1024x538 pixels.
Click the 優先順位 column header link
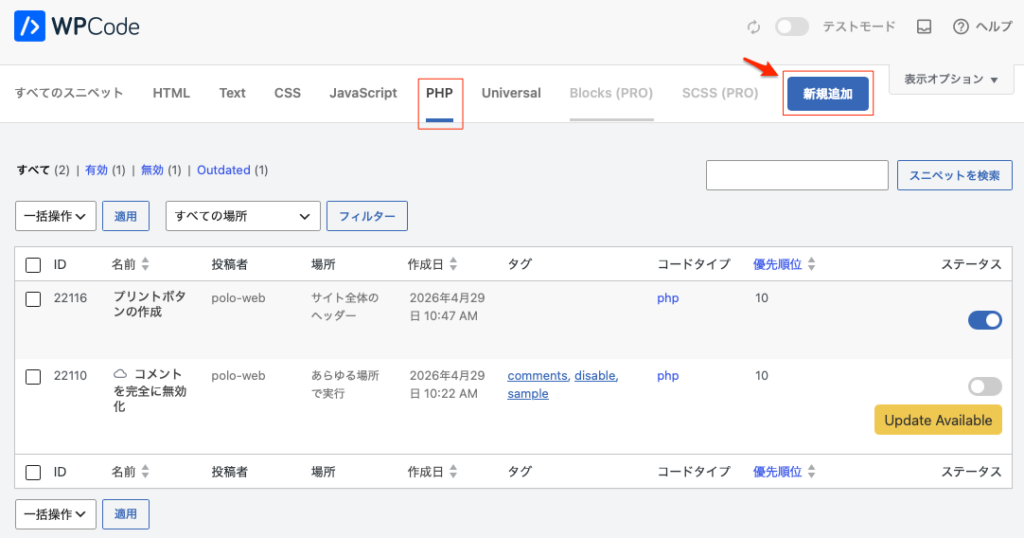coord(777,264)
